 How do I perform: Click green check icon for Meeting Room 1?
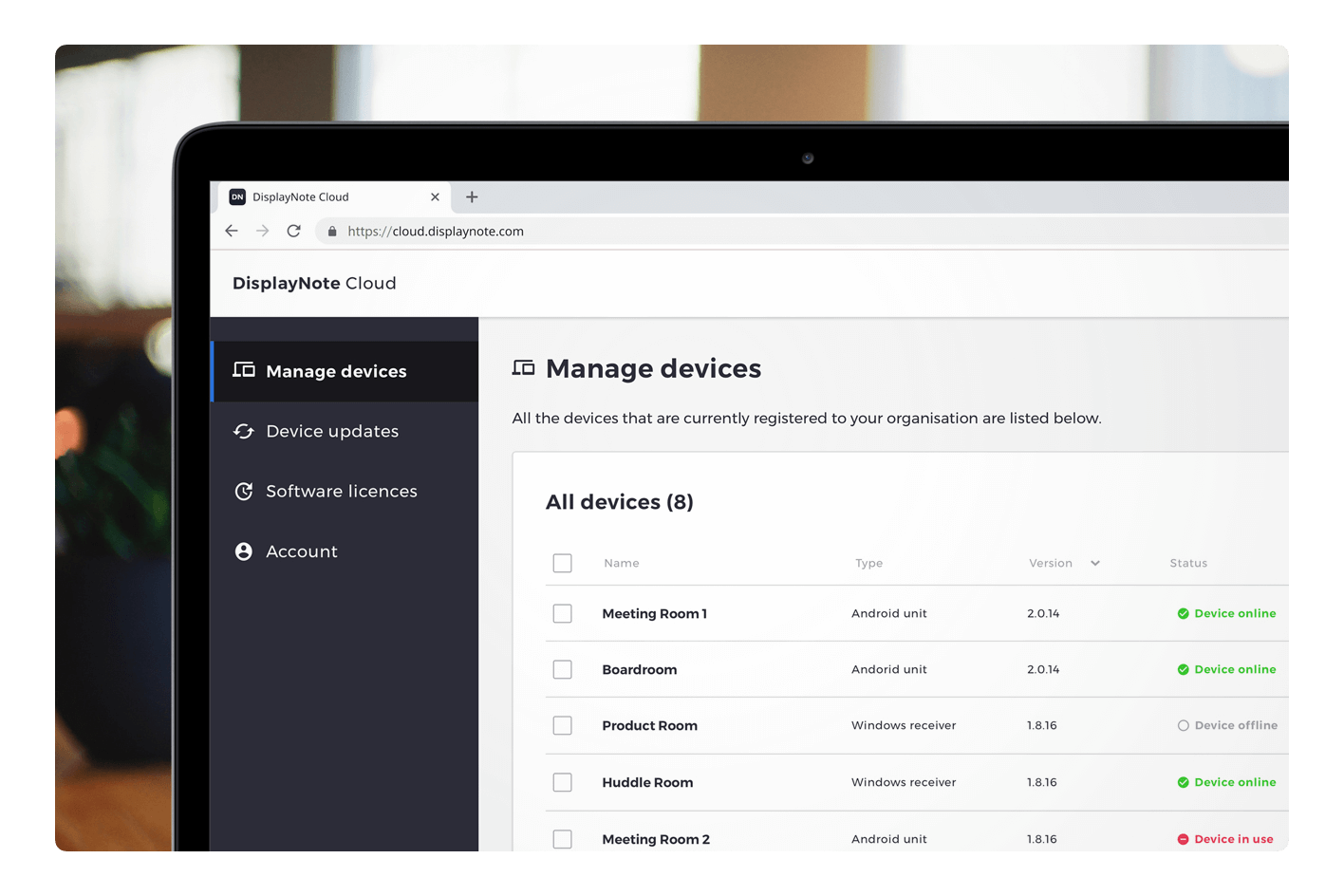(x=1184, y=613)
